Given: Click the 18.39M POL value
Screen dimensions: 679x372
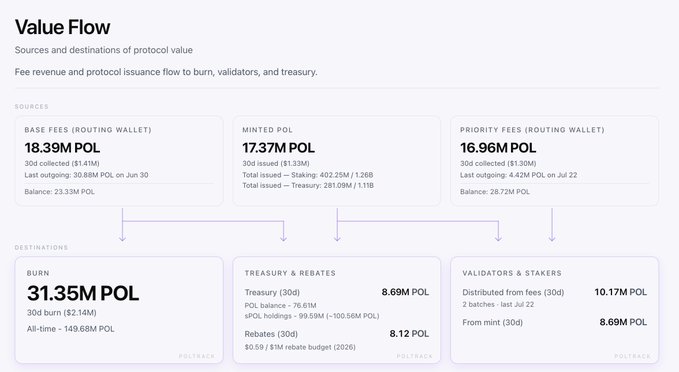Looking at the screenshot, I should coord(62,148).
